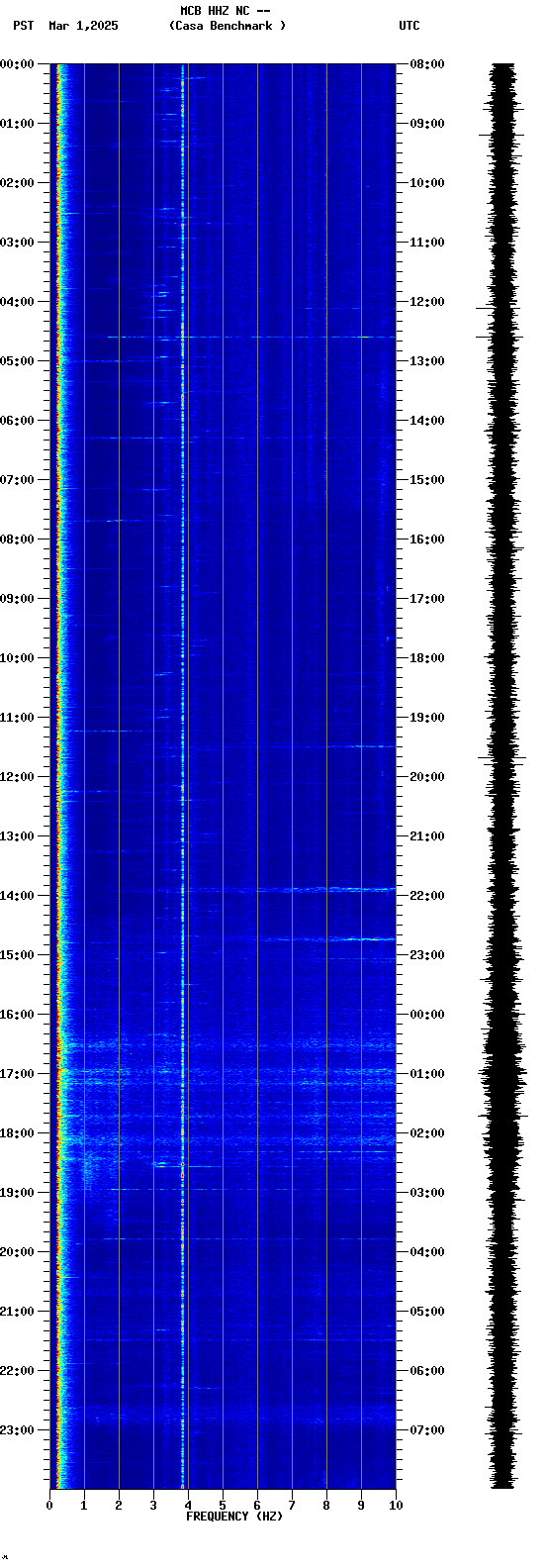Select frequency axis tick label '4'

[x=188, y=1506]
